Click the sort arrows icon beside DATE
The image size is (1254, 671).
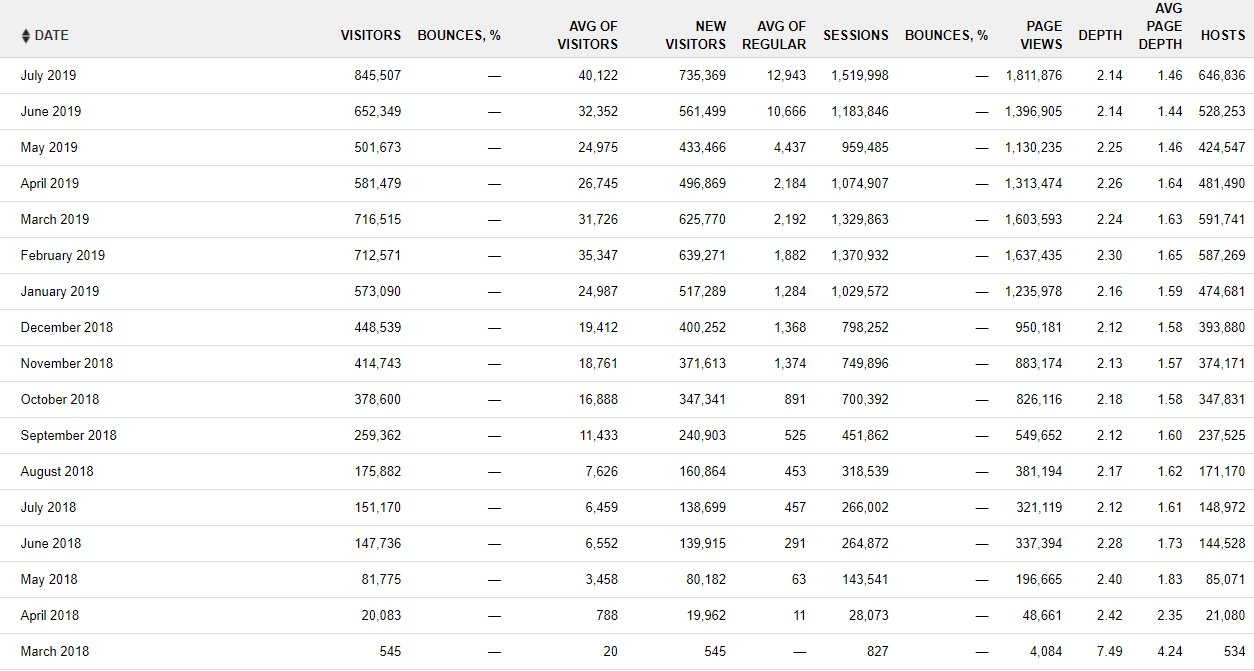(x=26, y=36)
